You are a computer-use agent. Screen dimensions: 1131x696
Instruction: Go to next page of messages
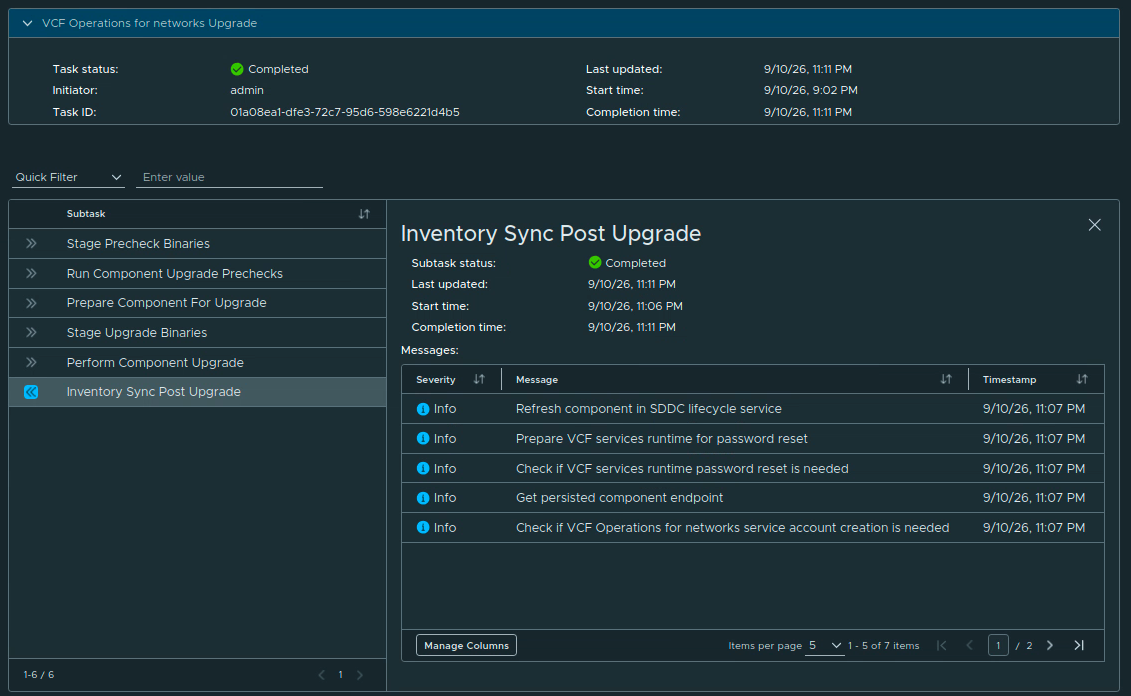1050,646
